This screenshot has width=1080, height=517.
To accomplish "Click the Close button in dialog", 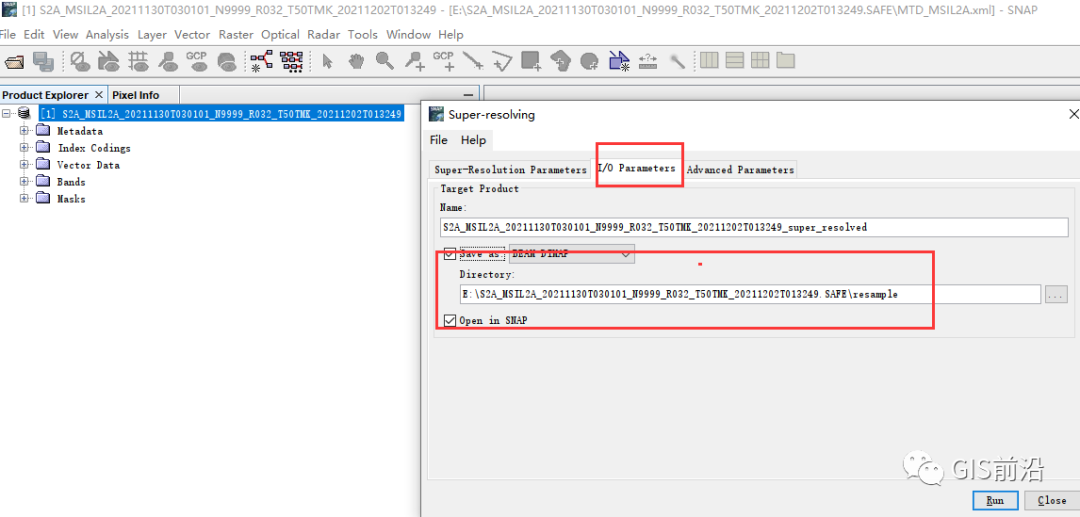I will pos(1052,500).
